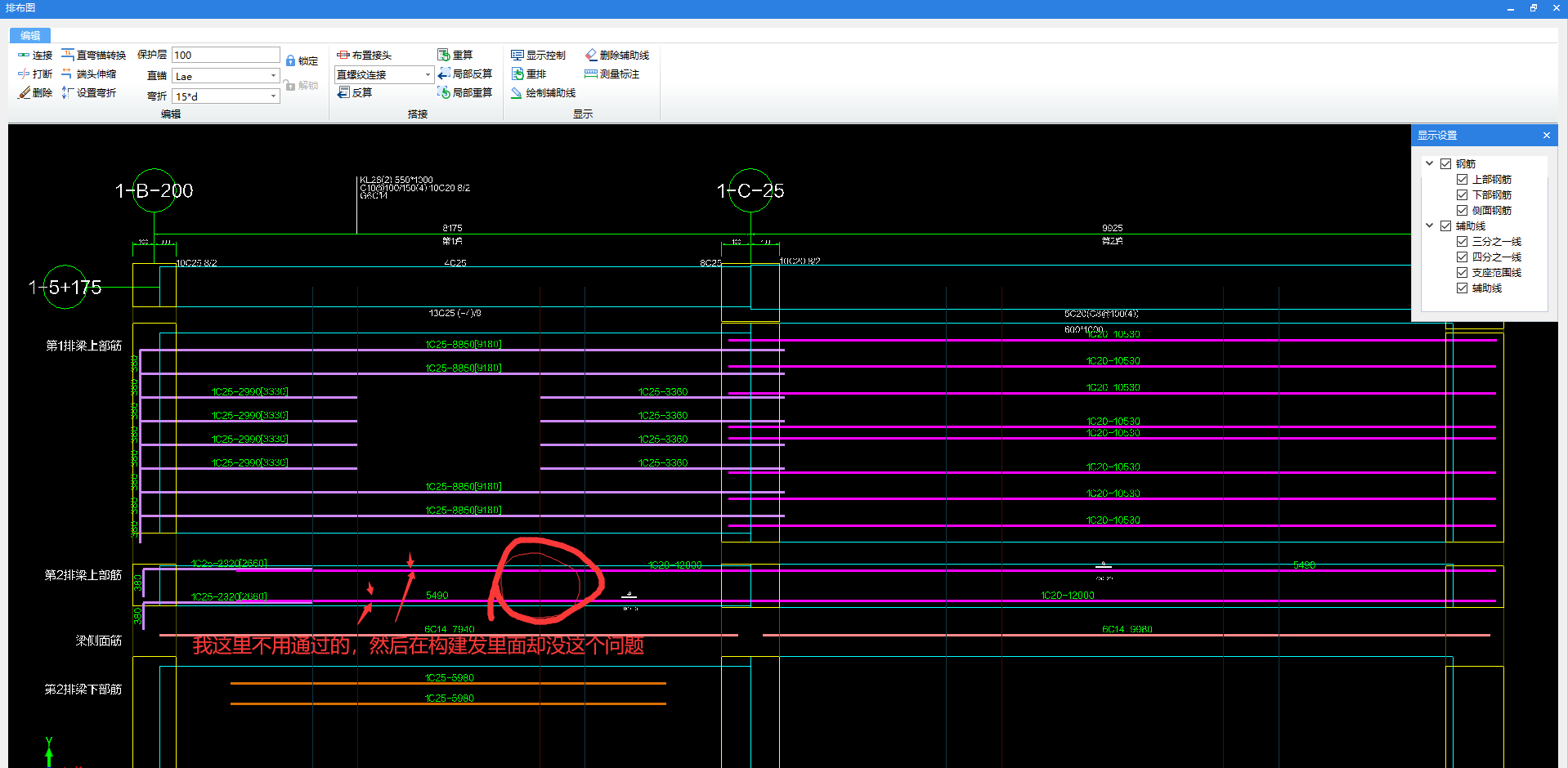Open the 直螺纹连接 joint type dropdown
The width and height of the screenshot is (1568, 768).
point(428,74)
